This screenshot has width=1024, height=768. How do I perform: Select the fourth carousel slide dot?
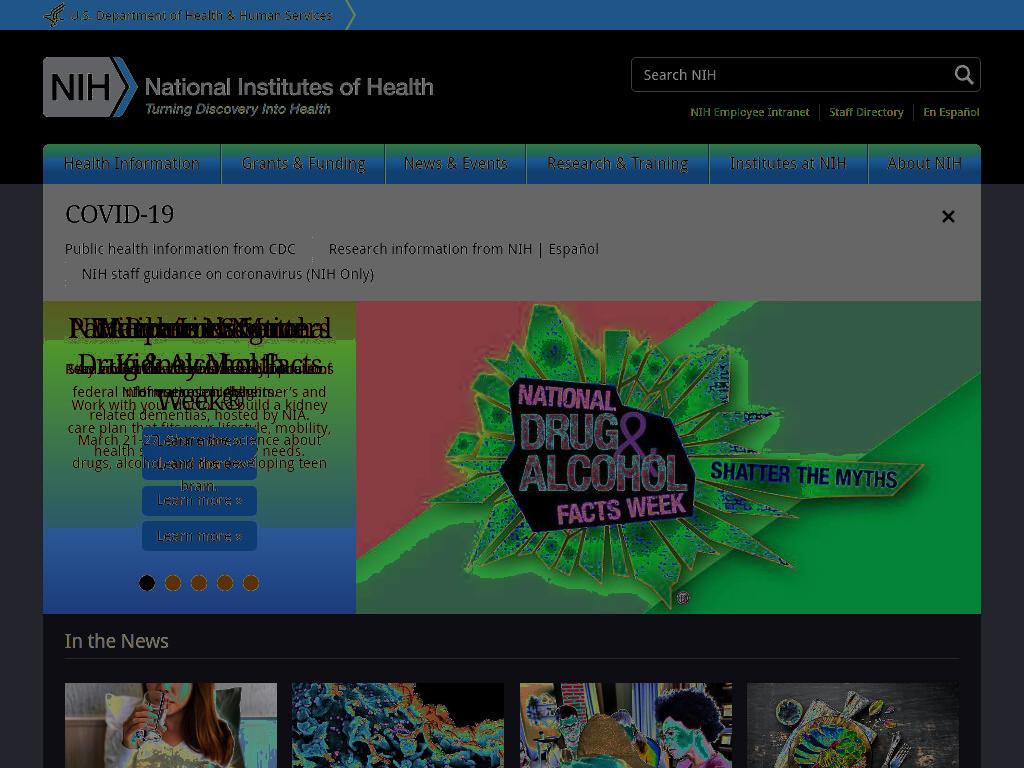(x=225, y=583)
